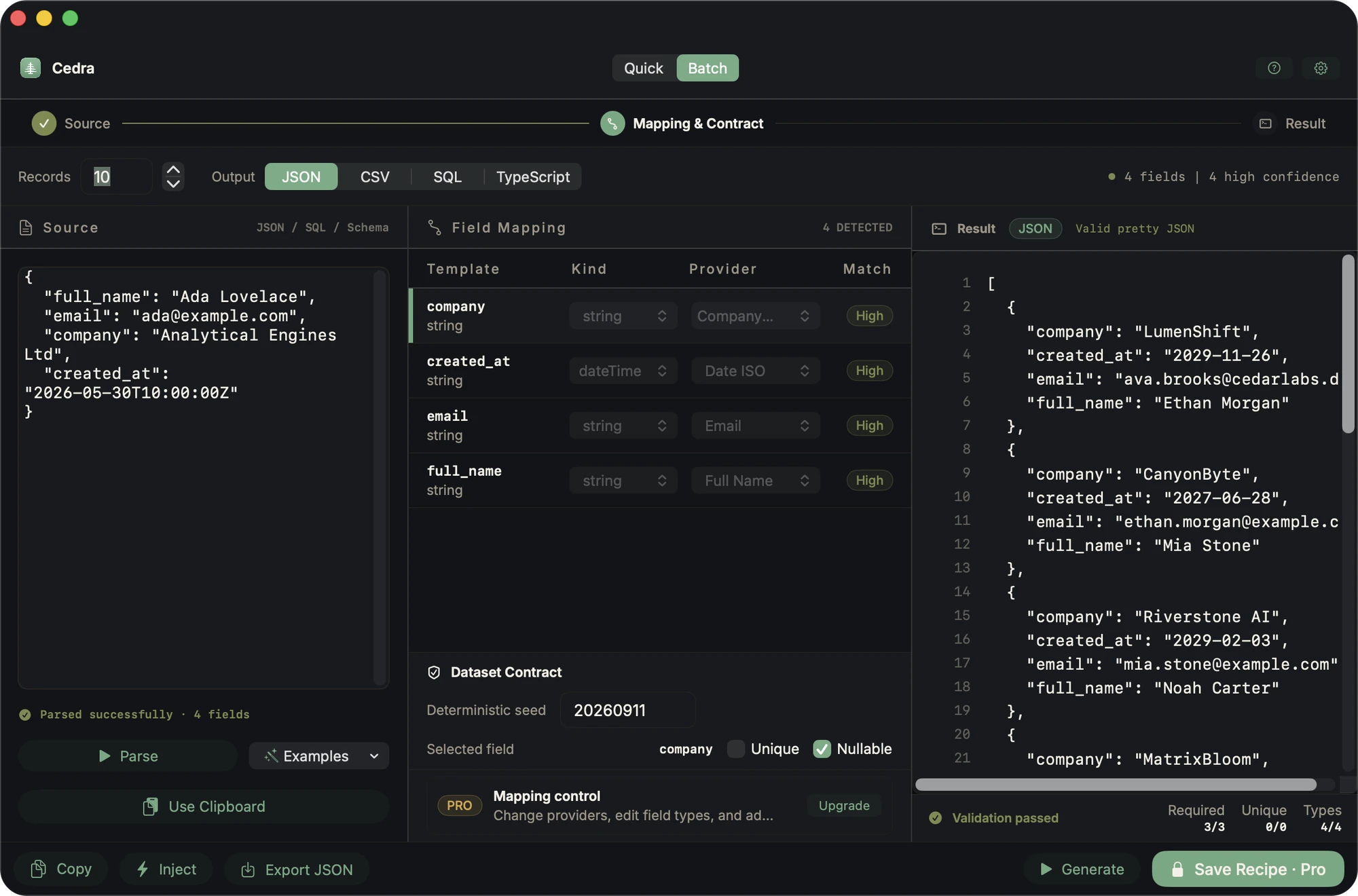Select SQL output format
The width and height of the screenshot is (1358, 896).
(447, 176)
